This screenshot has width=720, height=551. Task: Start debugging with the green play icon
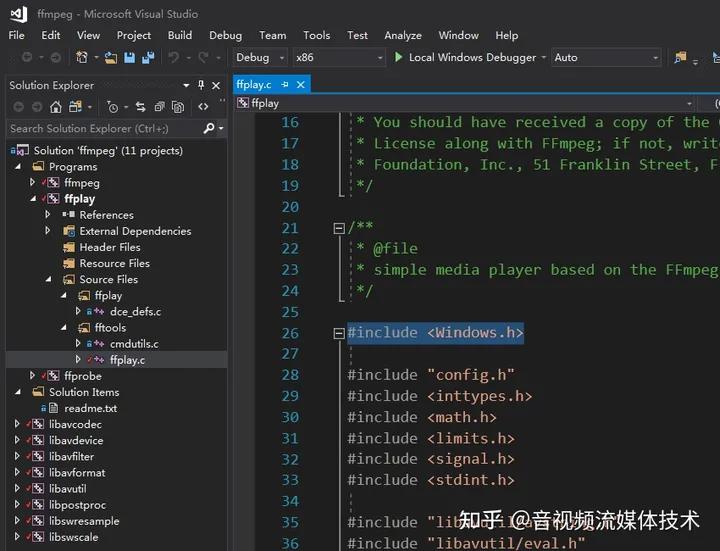tap(399, 57)
